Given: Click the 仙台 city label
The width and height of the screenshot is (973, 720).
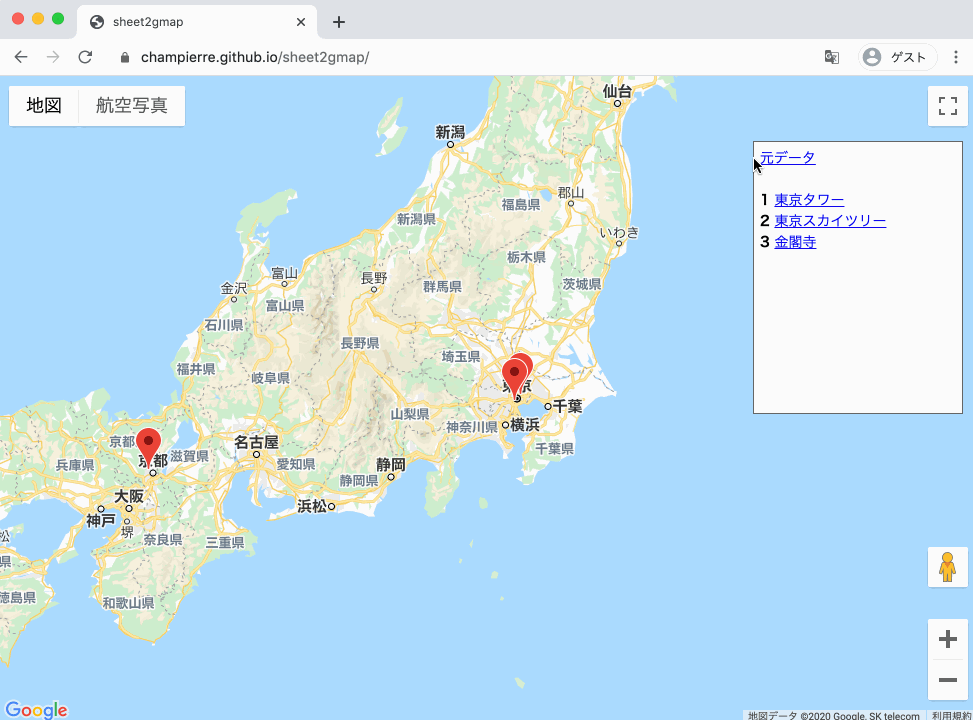Looking at the screenshot, I should coord(617,92).
